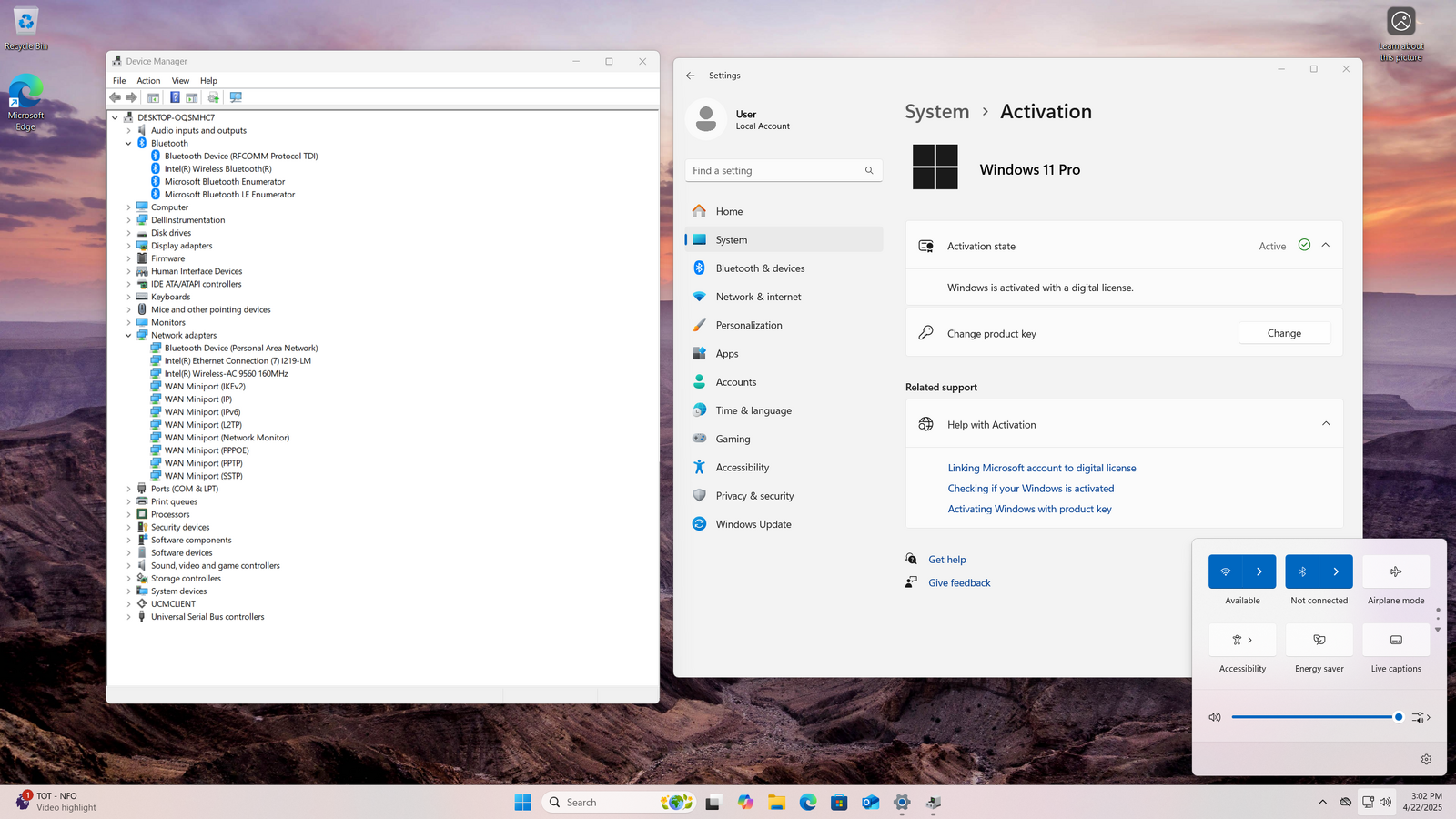Image resolution: width=1456 pixels, height=819 pixels.
Task: Expand the Display adapters node
Action: click(128, 246)
